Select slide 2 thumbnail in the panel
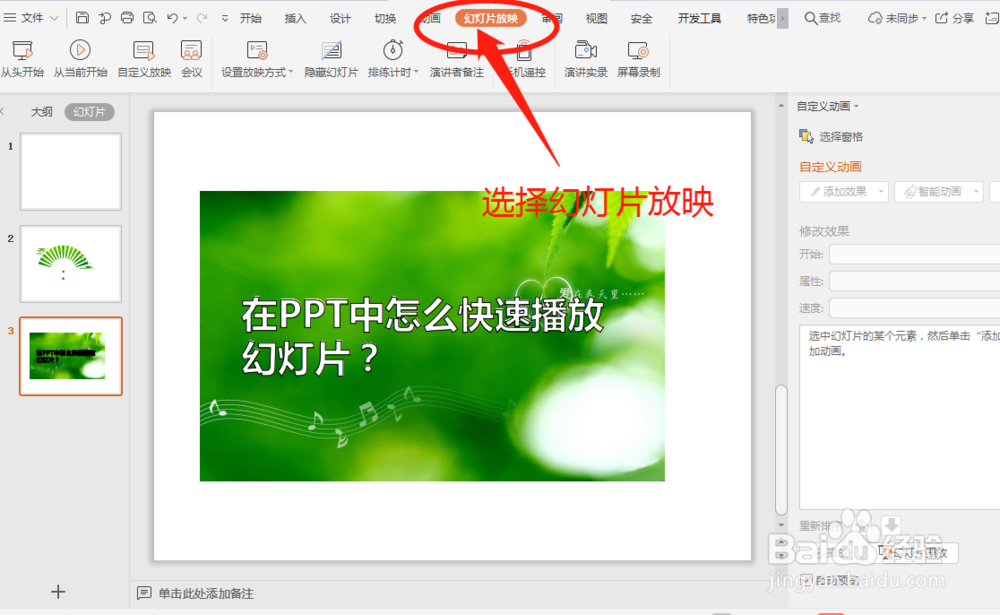Screen dimensions: 1000x615 (x=70, y=264)
